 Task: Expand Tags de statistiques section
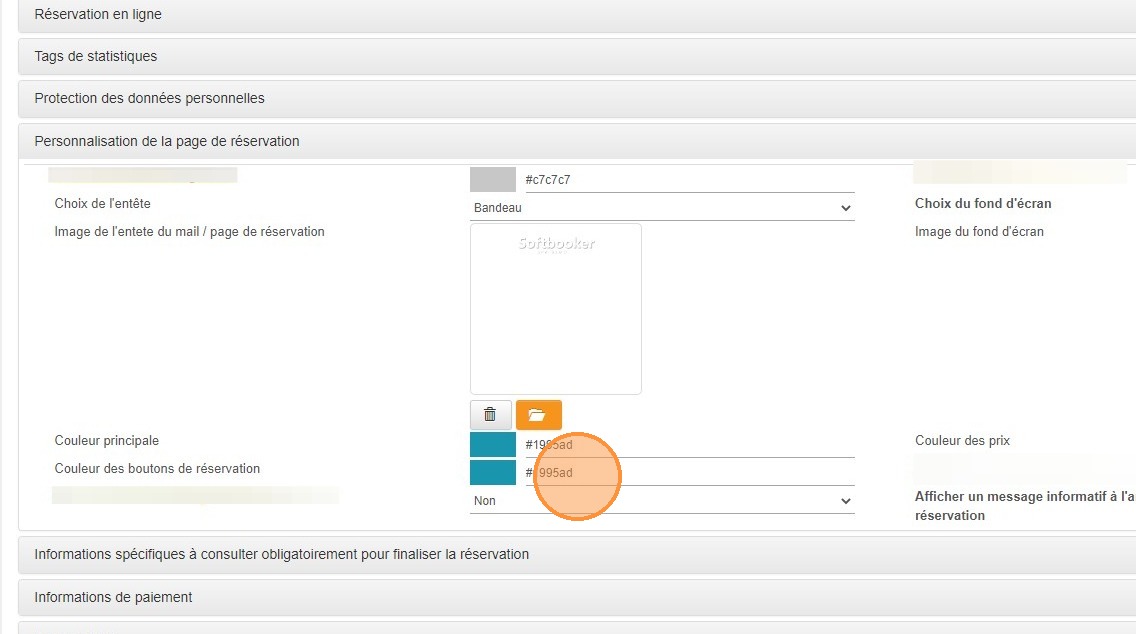tap(577, 57)
